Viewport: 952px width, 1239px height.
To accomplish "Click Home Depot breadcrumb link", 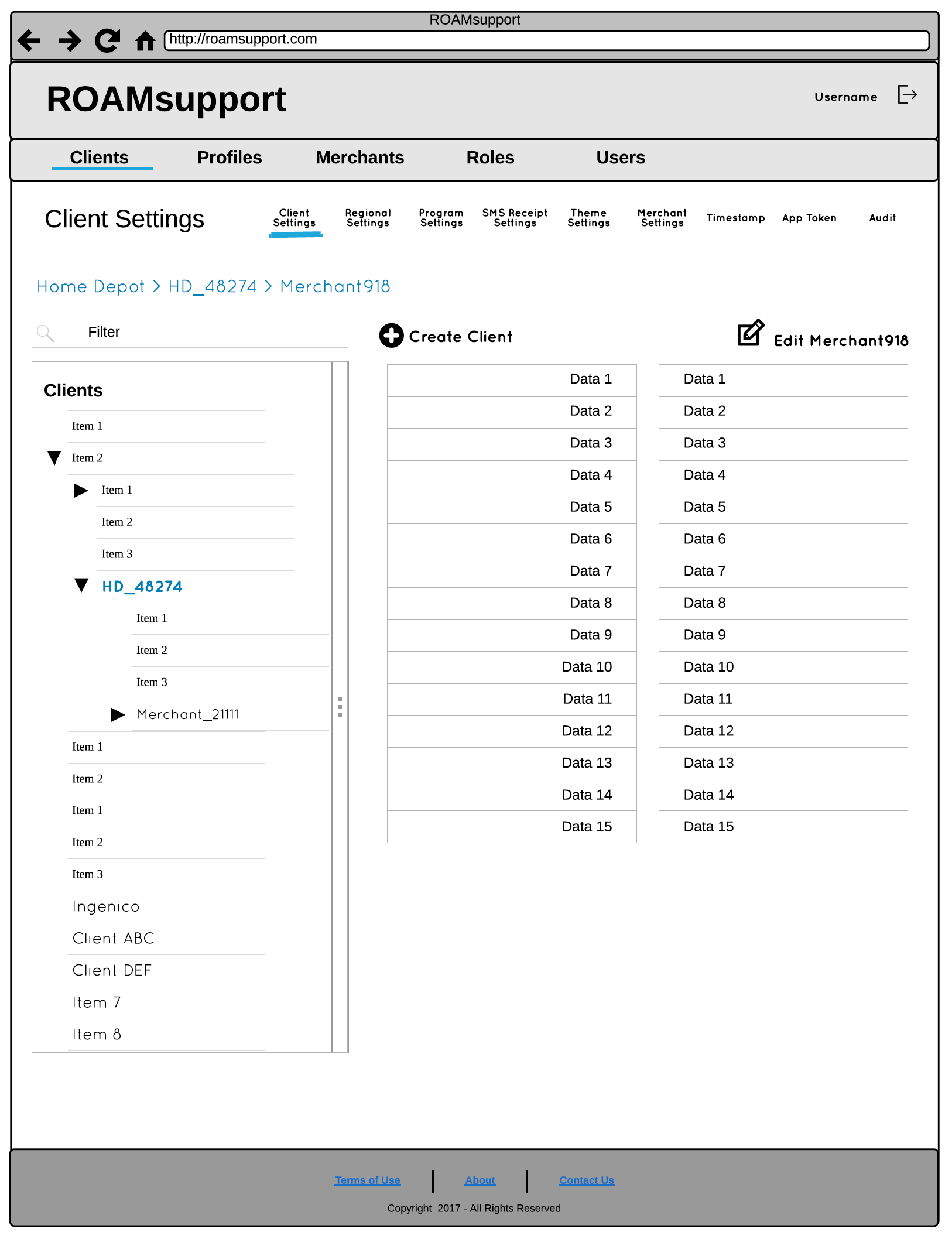I will [x=91, y=286].
